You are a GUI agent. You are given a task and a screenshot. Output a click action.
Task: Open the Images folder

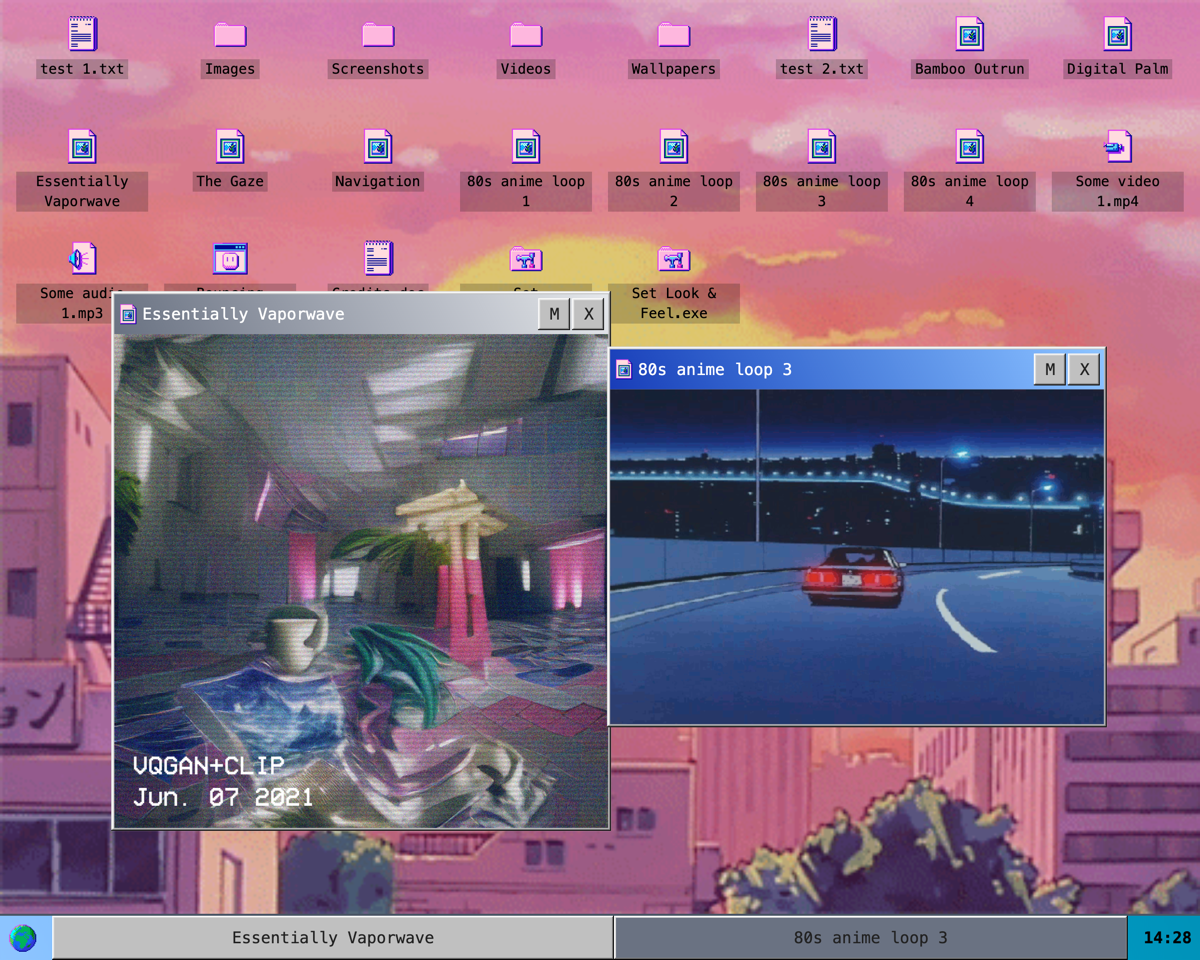(229, 34)
